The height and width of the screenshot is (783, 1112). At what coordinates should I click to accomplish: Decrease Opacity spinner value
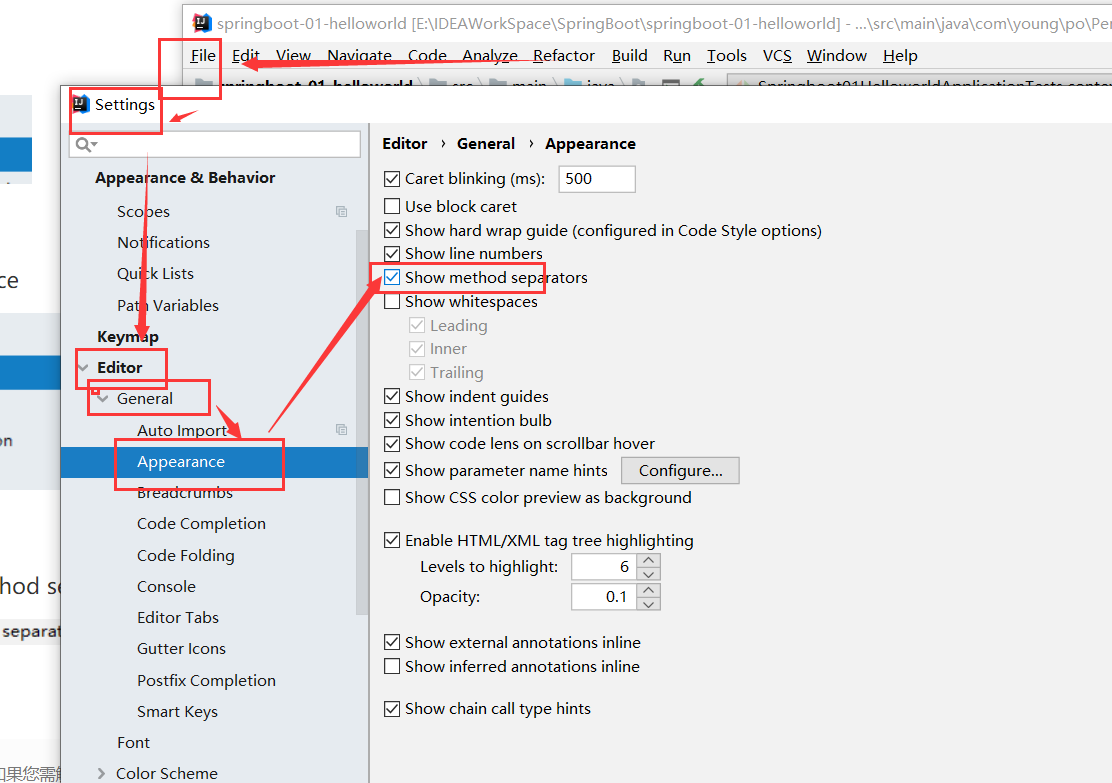tap(648, 604)
